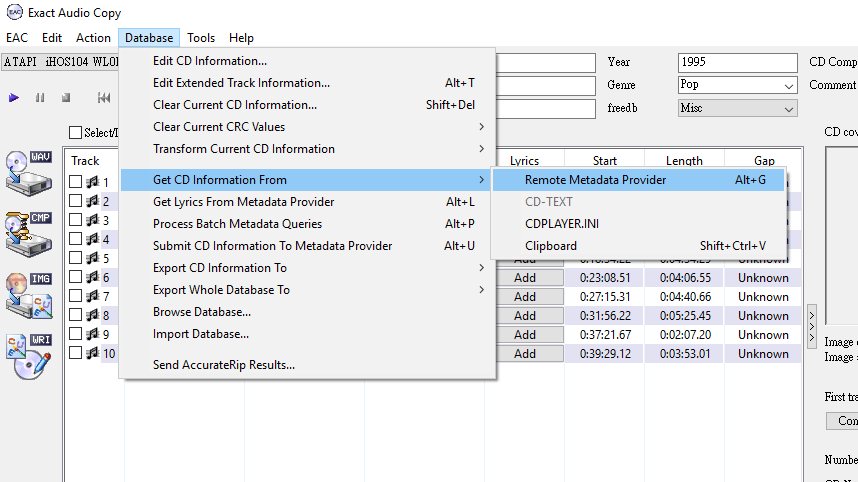
Task: Check the track 4 checkbox
Action: pyautogui.click(x=76, y=239)
